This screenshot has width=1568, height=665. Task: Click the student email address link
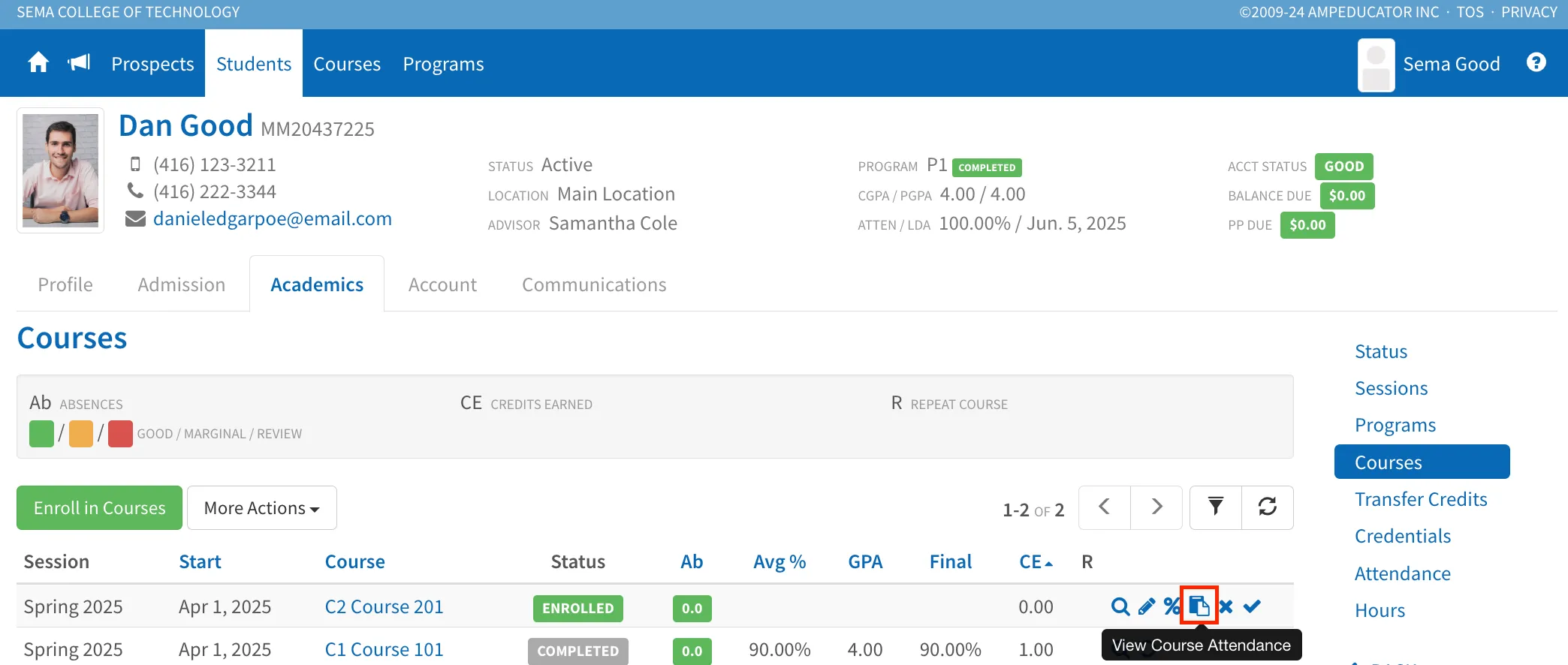[x=273, y=218]
